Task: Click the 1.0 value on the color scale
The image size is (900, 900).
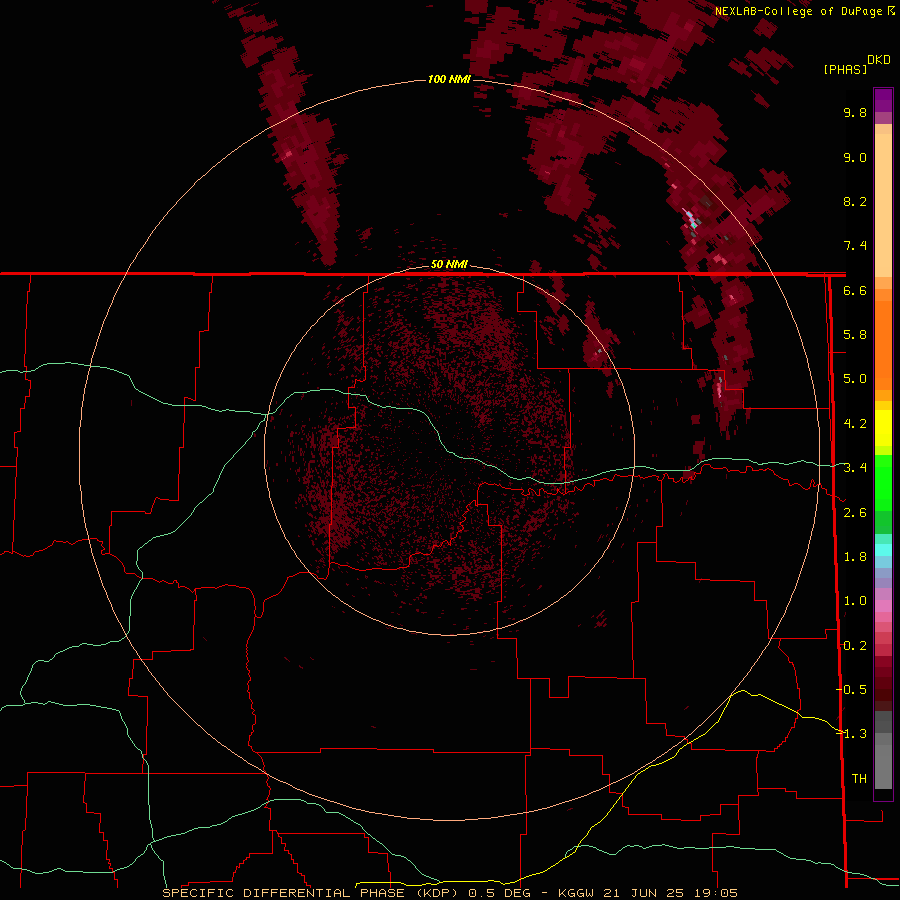Action: tap(855, 601)
